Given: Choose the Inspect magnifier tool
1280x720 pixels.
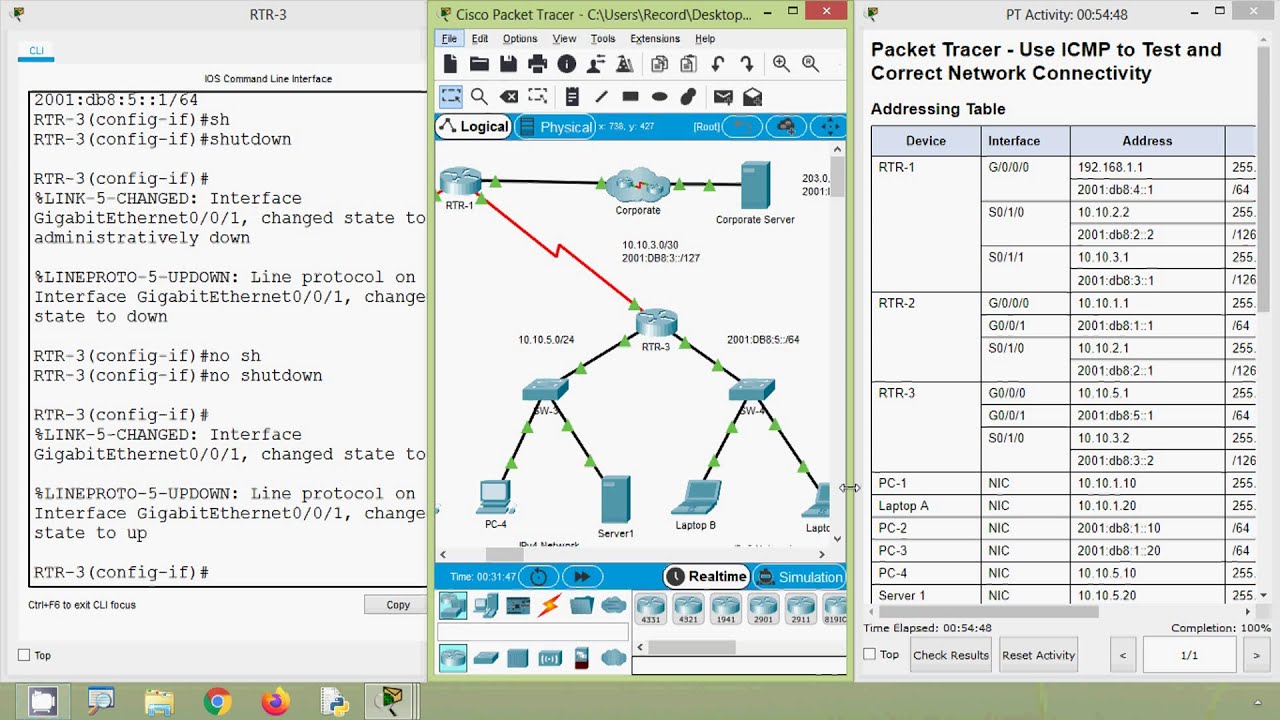Looking at the screenshot, I should (479, 96).
